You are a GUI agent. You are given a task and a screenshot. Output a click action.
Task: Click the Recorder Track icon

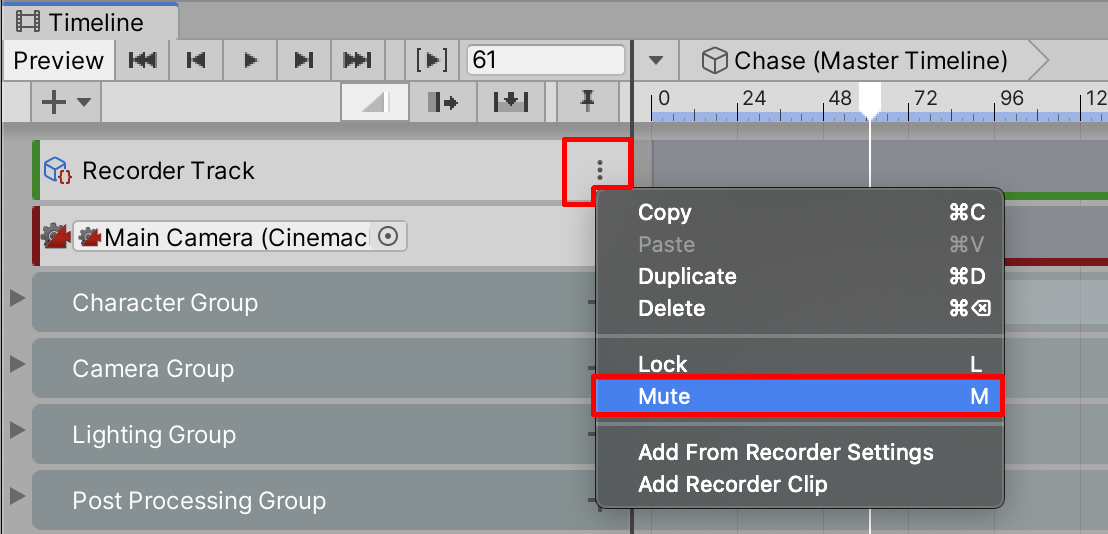pos(57,170)
